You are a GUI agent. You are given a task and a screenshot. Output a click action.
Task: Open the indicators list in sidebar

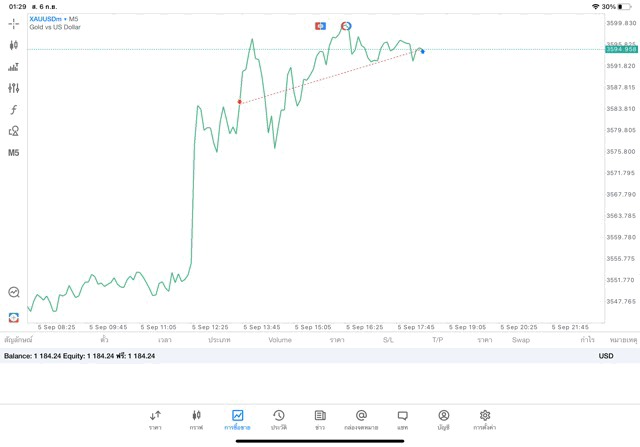point(14,67)
